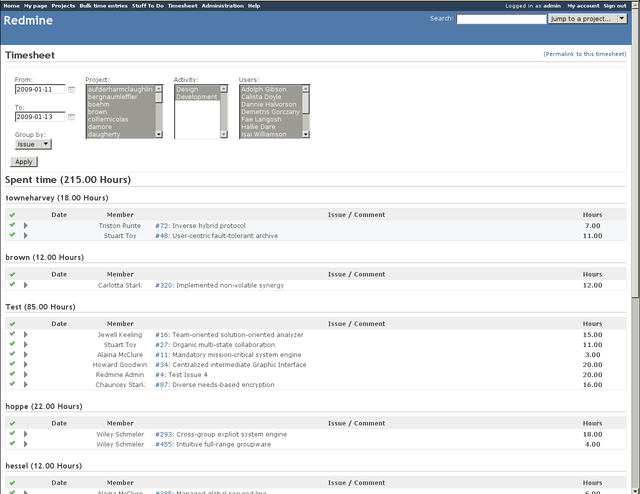640x494 pixels.
Task: Expand the Stuart Toy #27 entry
Action: tap(25, 345)
